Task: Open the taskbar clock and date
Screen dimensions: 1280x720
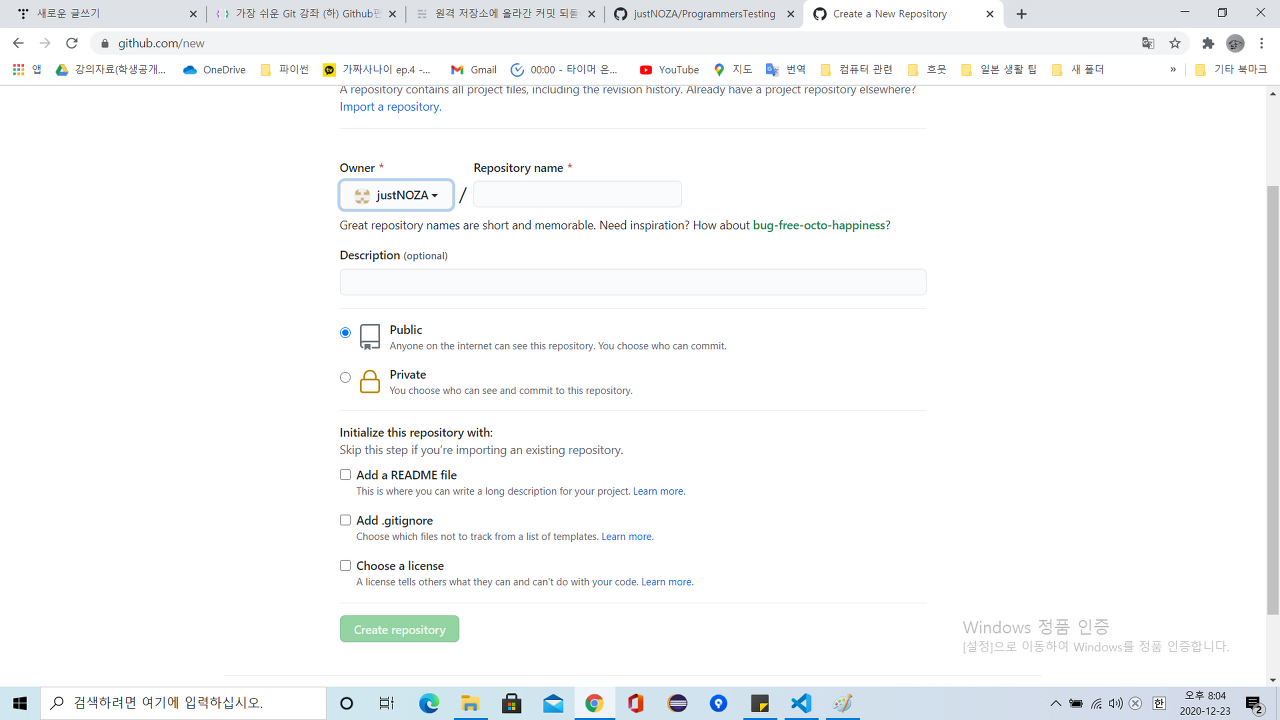Action: (1204, 703)
